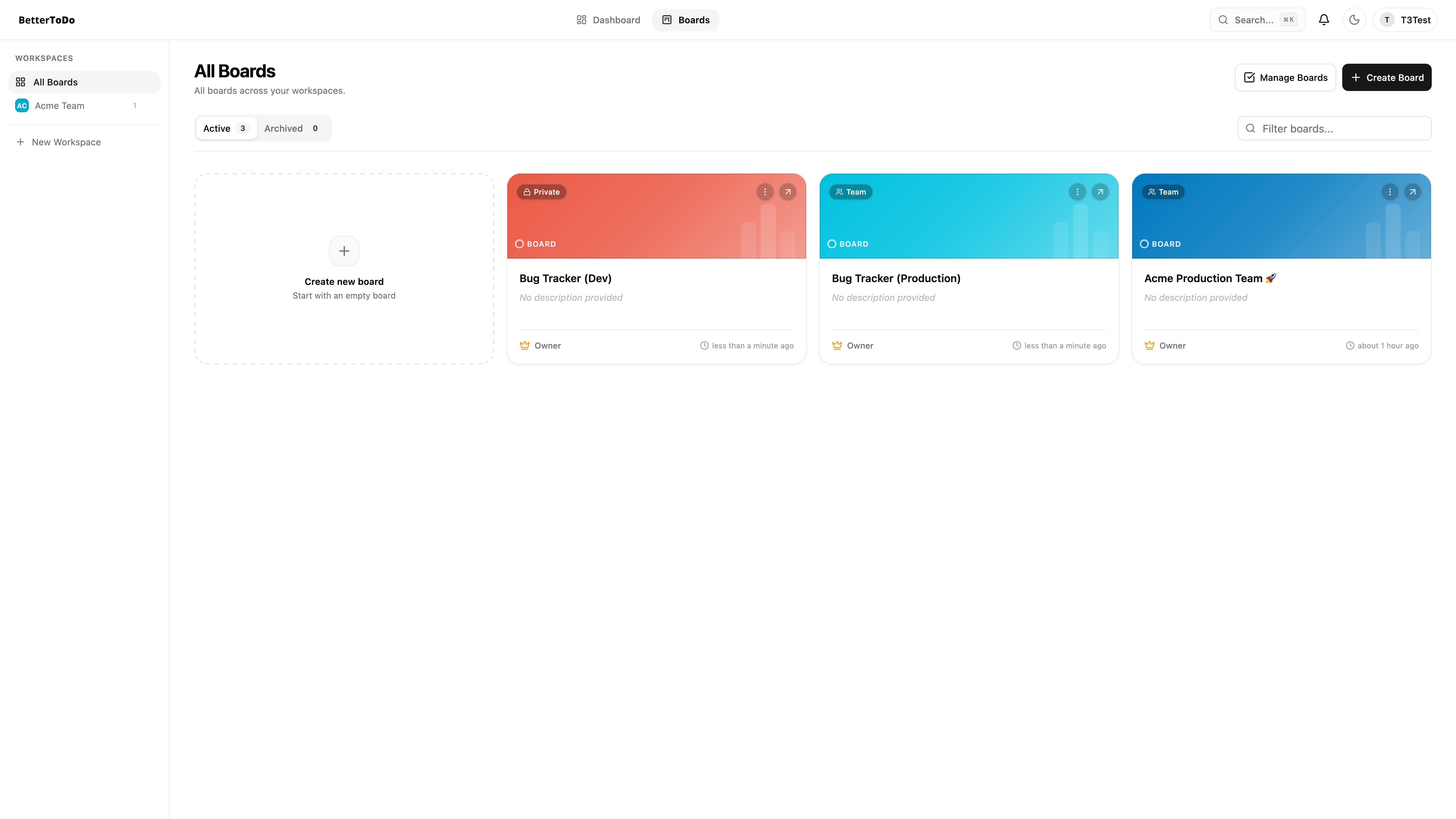Open the T3Test user menu

point(1405,20)
